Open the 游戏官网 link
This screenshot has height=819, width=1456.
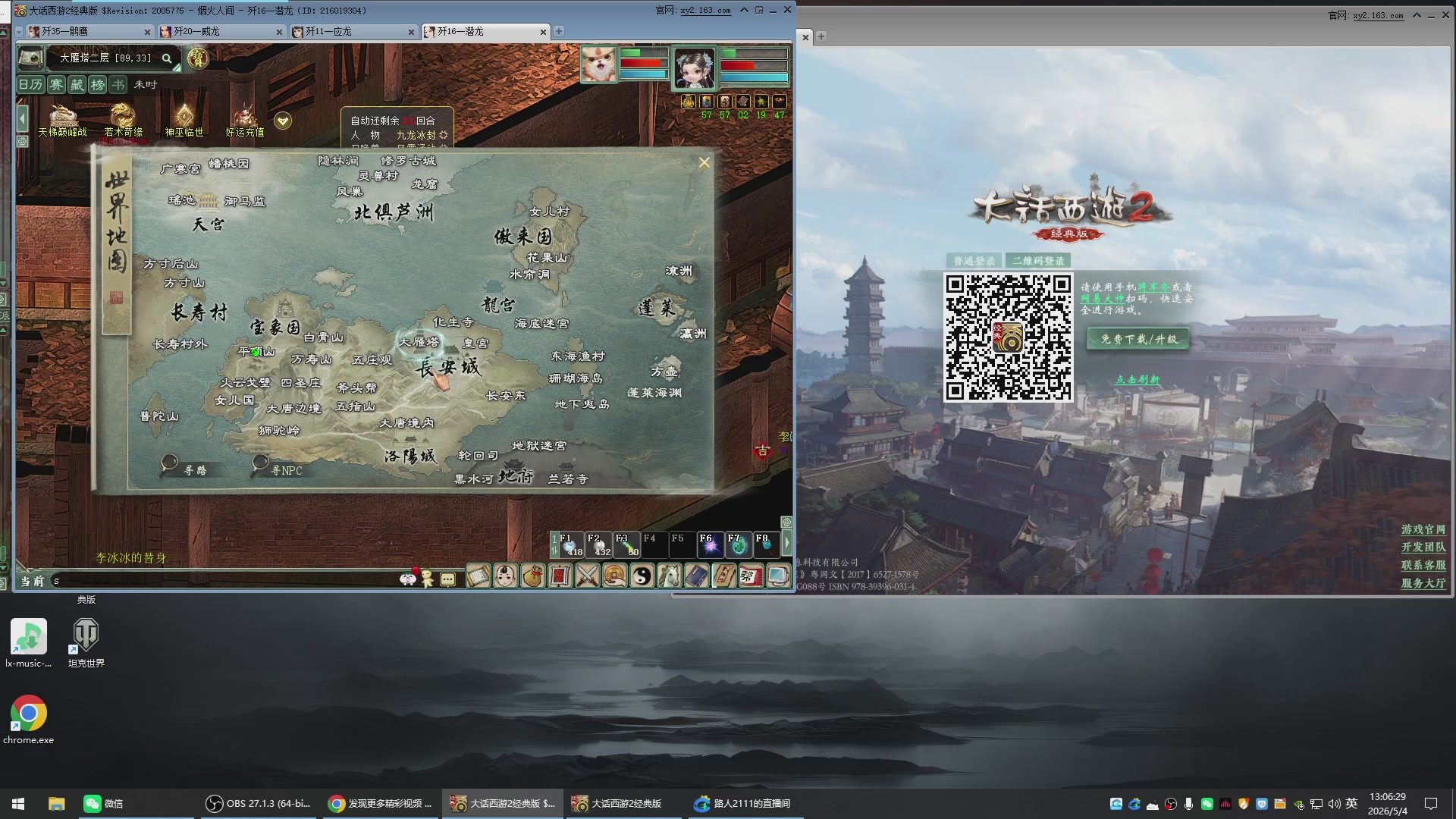coord(1423,529)
